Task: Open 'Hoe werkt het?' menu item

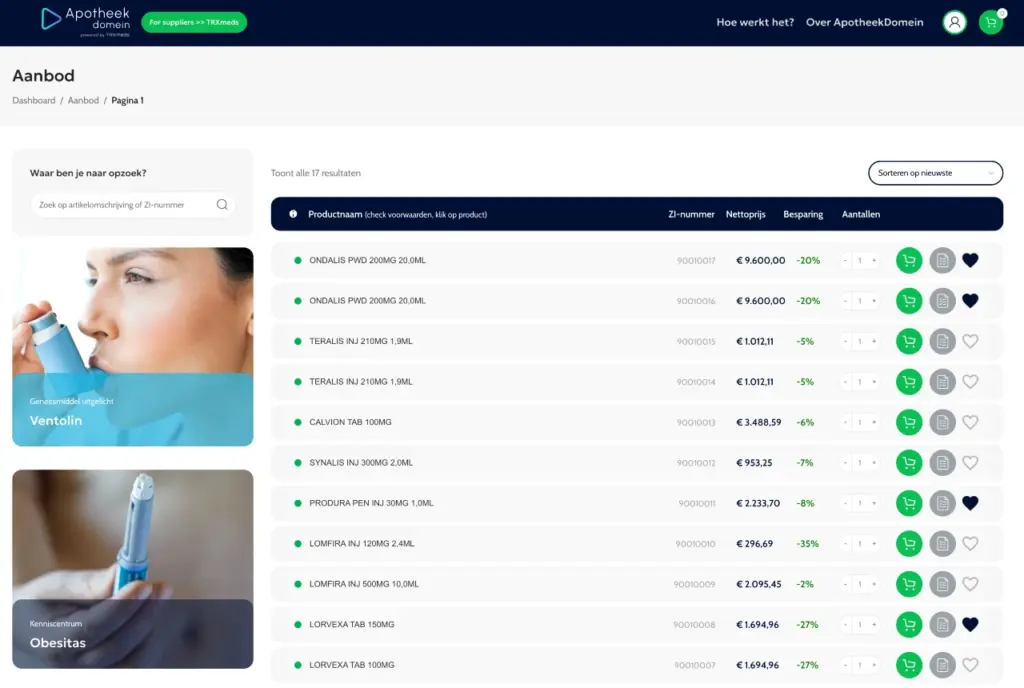Action: (x=755, y=22)
